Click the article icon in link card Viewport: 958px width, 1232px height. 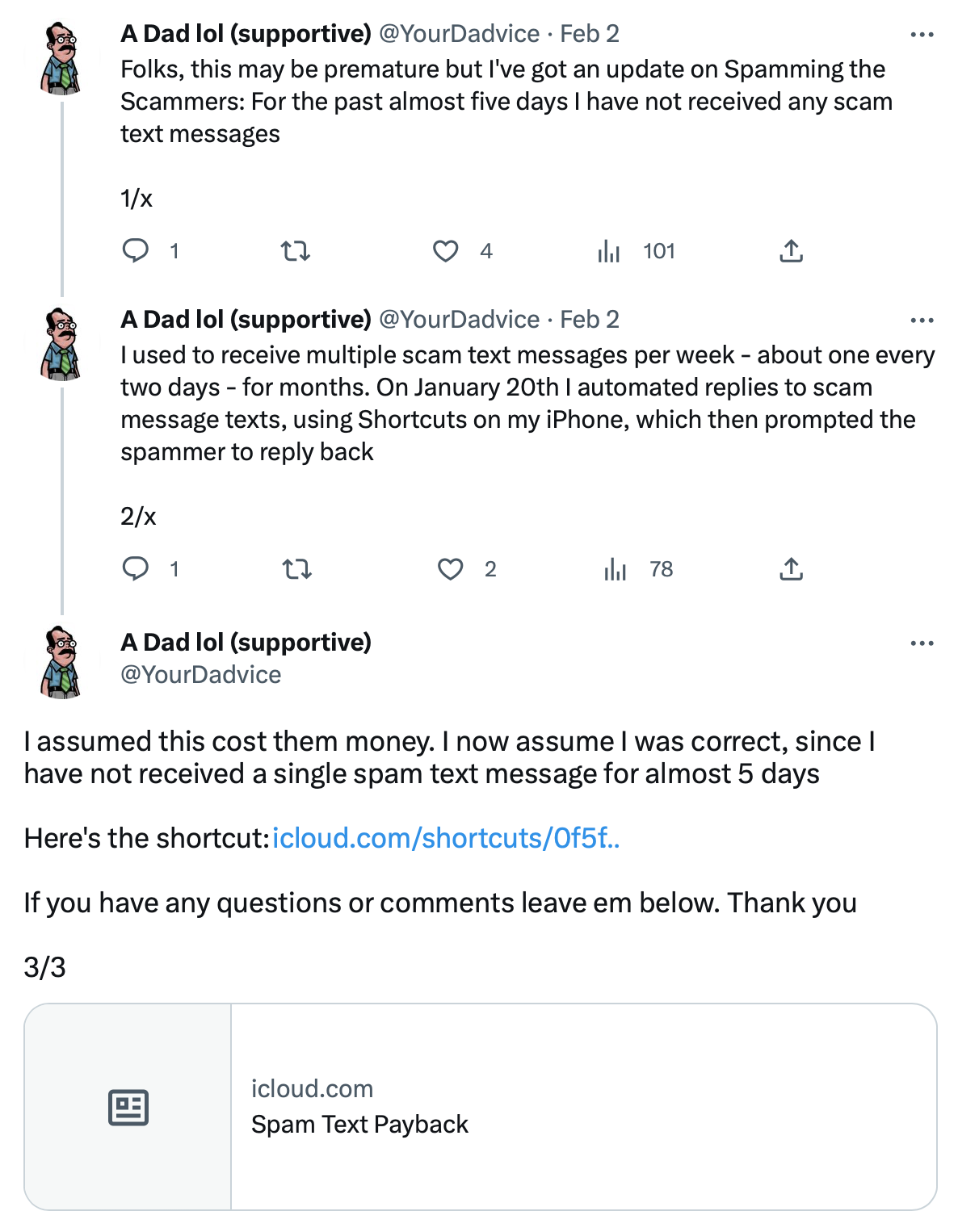pos(128,1107)
